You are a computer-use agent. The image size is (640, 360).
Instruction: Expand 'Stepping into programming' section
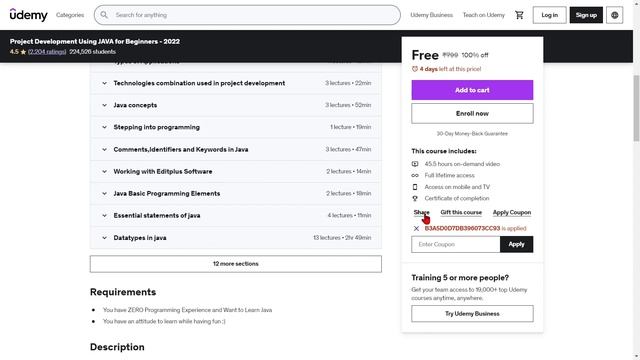point(236,127)
